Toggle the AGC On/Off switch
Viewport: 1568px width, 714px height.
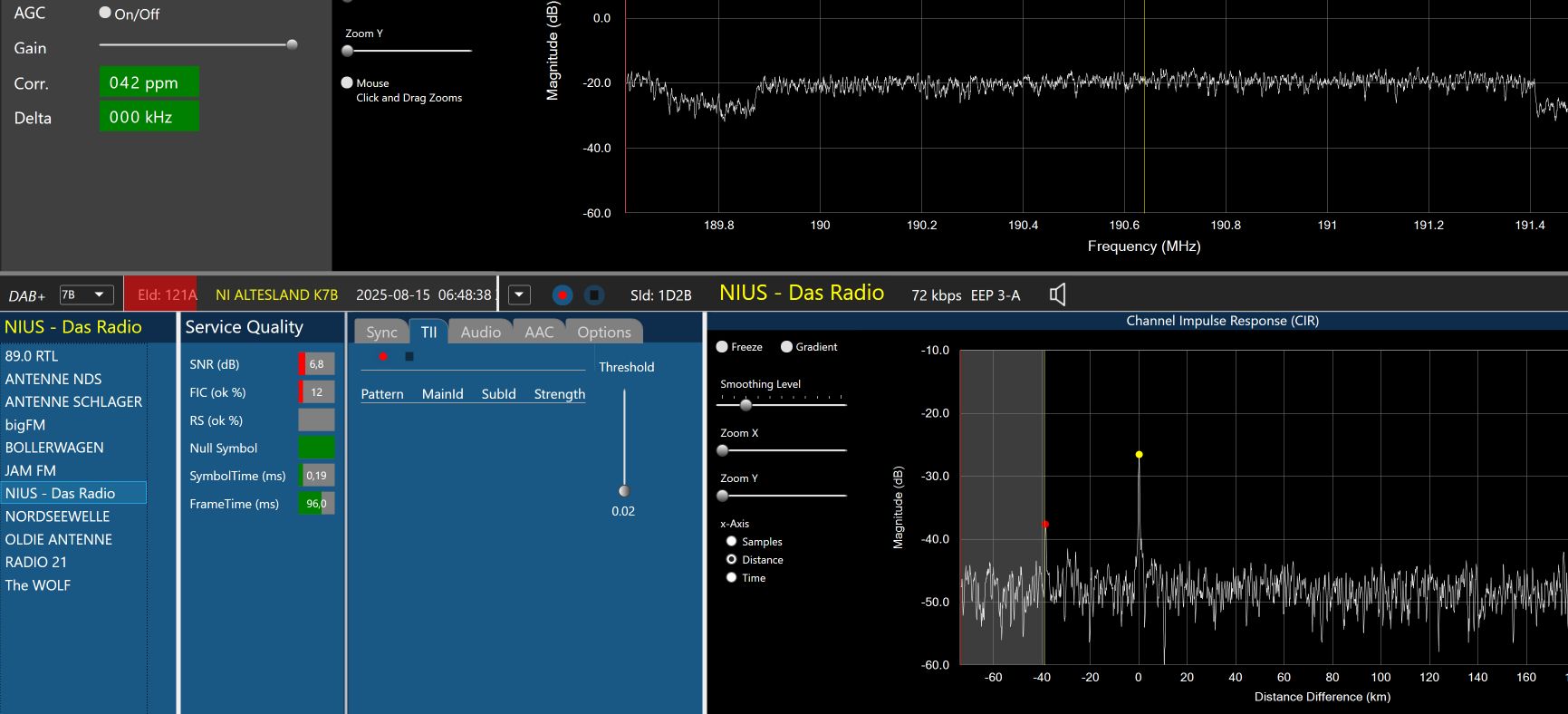tap(105, 13)
